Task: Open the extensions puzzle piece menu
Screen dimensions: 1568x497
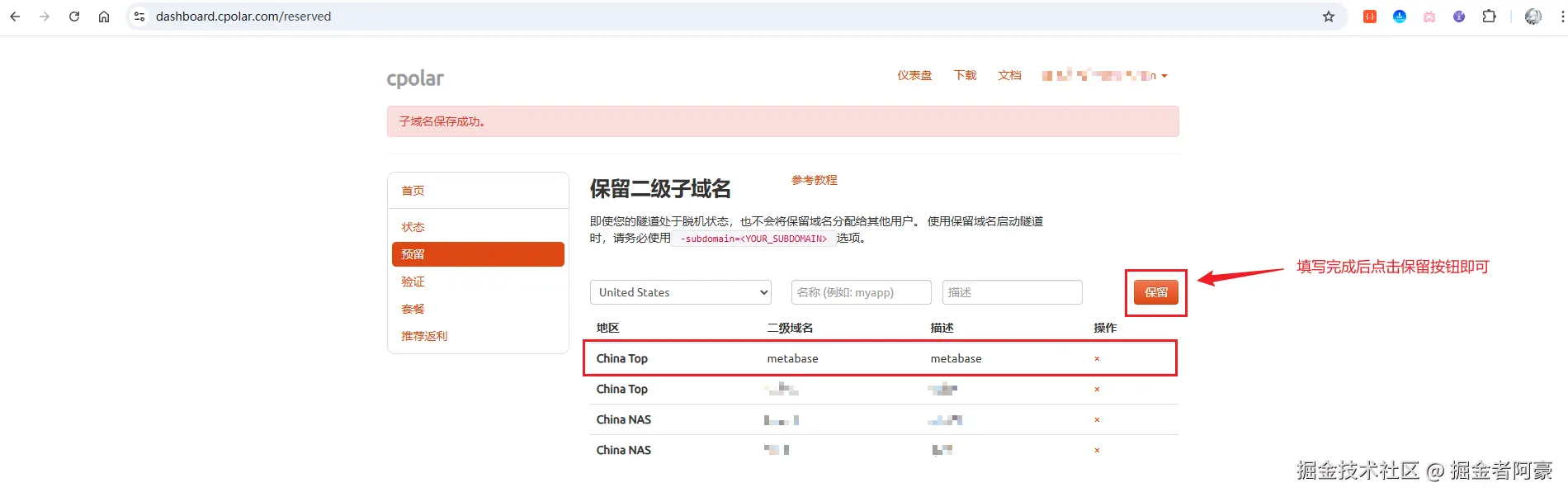Action: point(1490,17)
